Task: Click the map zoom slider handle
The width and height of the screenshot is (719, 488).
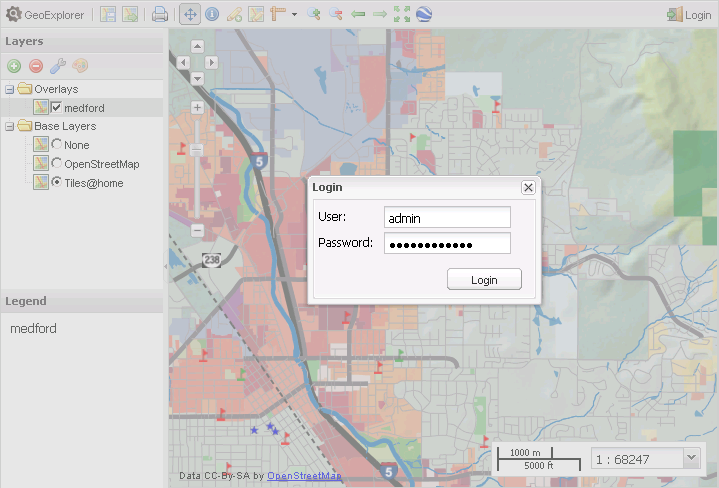Action: pos(197,149)
